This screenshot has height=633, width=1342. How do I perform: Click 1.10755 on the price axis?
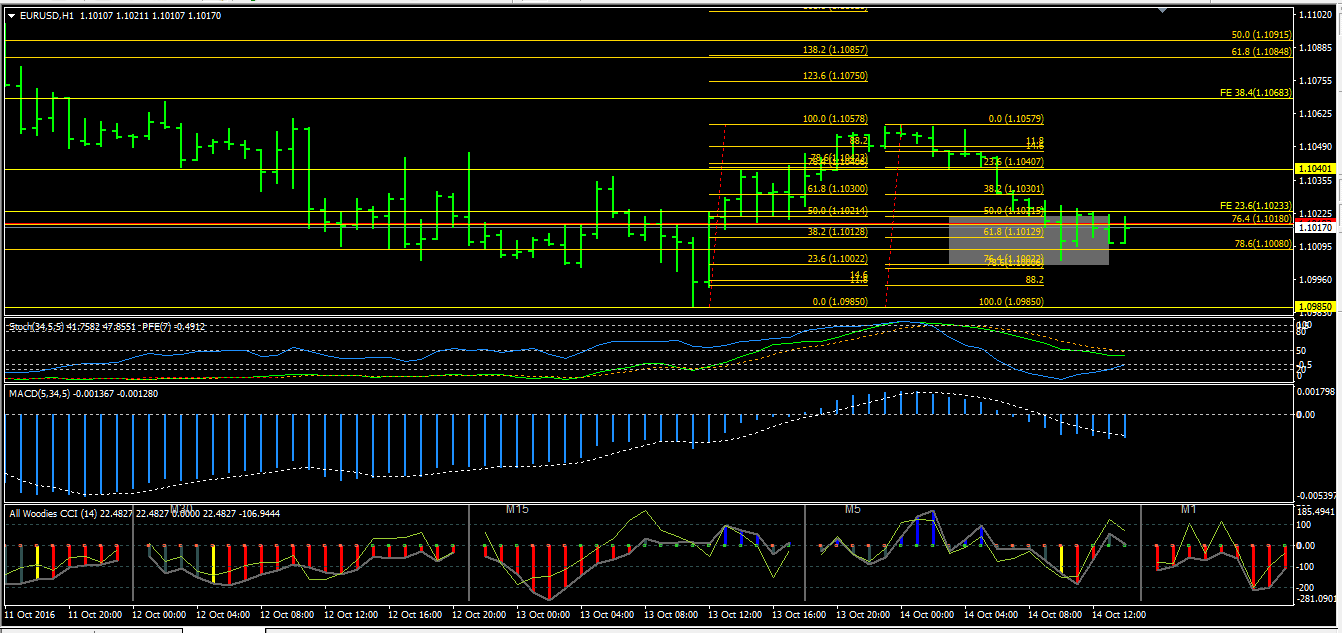[x=1316, y=80]
